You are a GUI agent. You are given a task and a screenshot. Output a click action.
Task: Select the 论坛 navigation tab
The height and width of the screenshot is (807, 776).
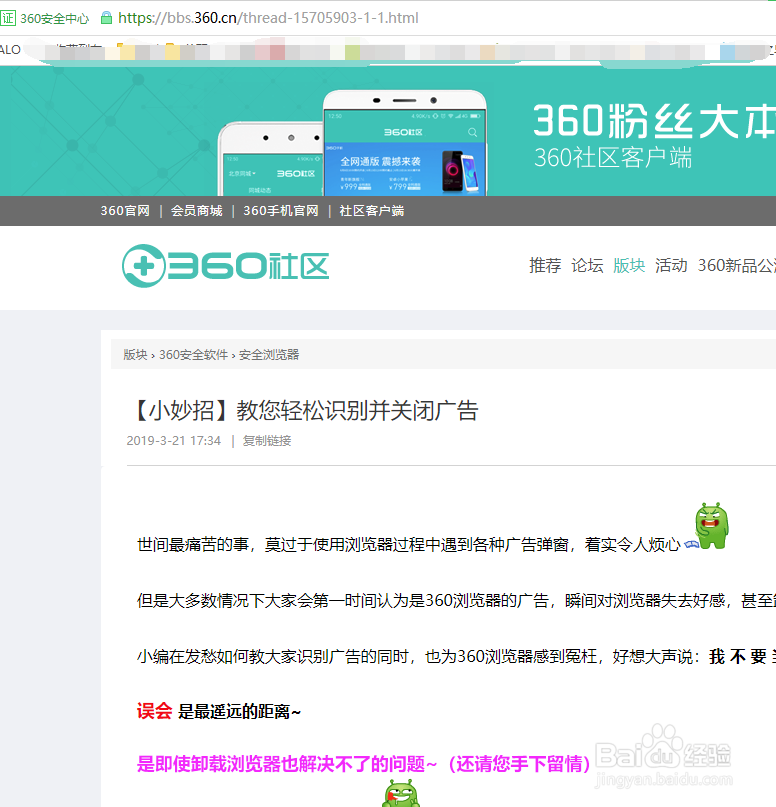(x=587, y=265)
